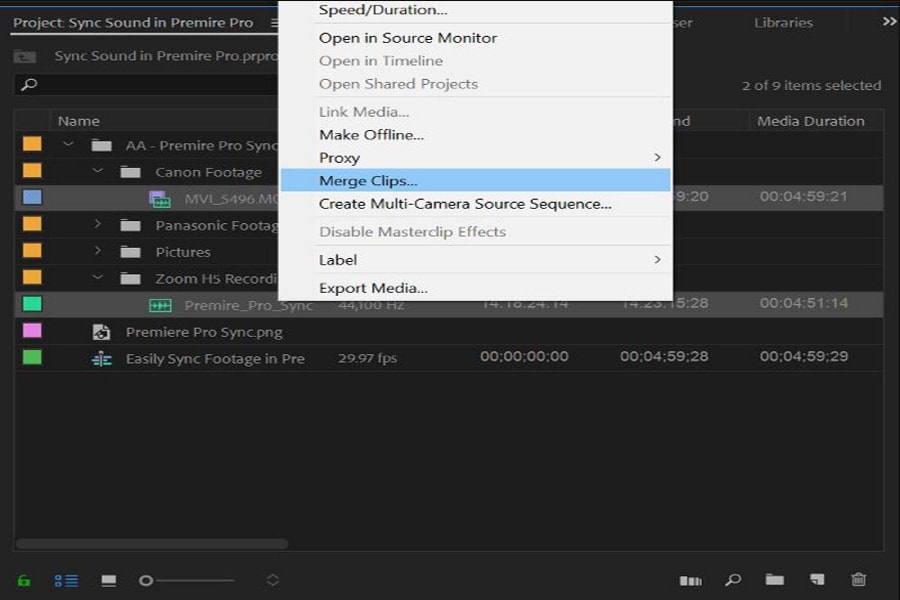The width and height of the screenshot is (900, 600).
Task: Open the Sort Icons control
Action: tap(273, 580)
